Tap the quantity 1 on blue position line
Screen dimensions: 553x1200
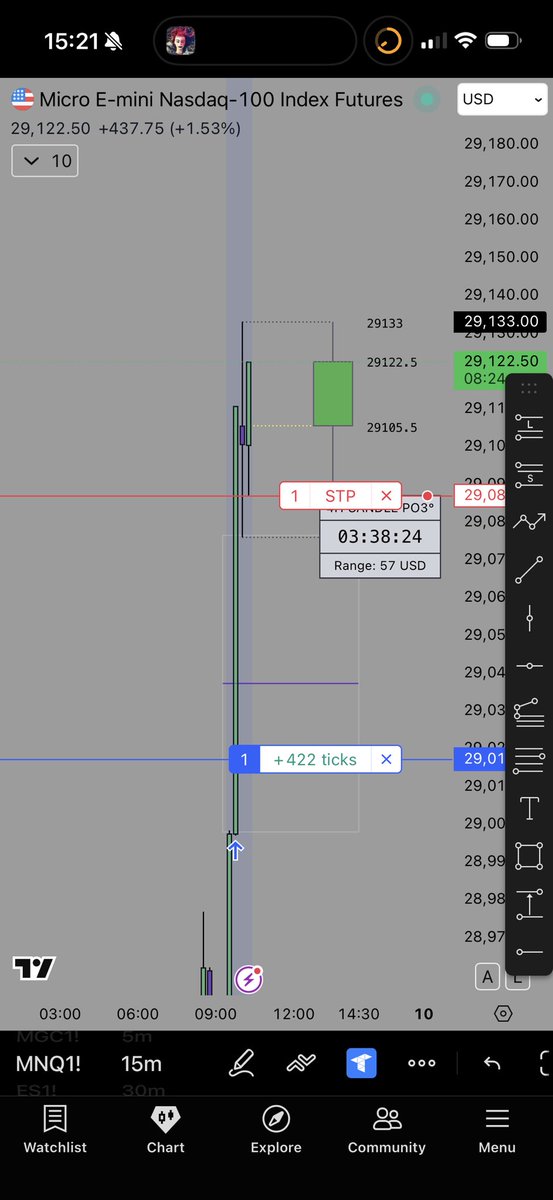(x=244, y=760)
